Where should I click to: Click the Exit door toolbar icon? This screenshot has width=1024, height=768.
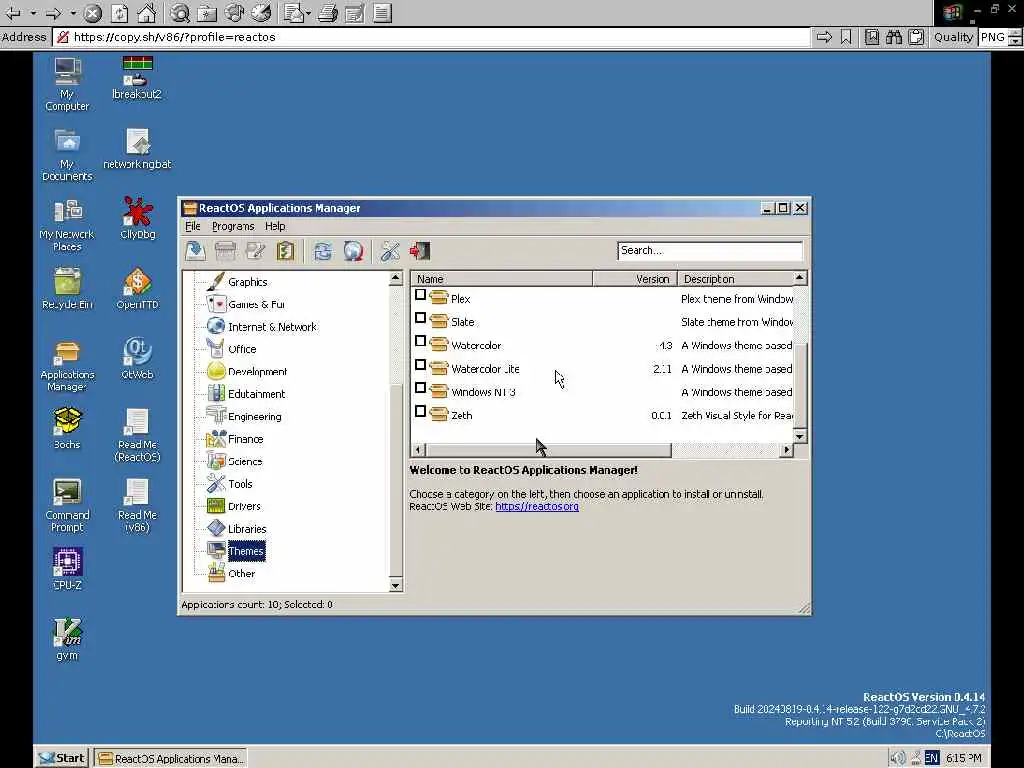click(x=420, y=251)
